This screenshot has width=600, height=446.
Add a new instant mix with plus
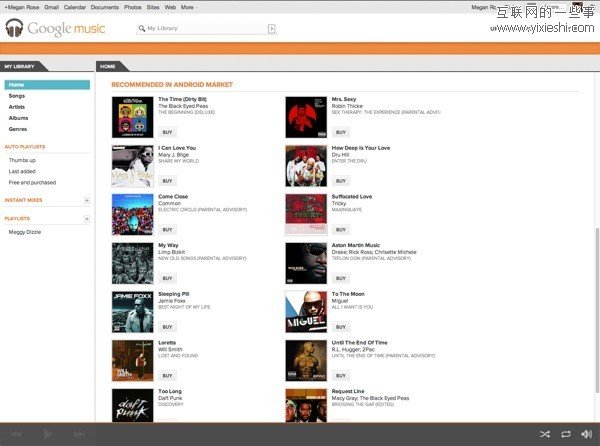click(87, 201)
